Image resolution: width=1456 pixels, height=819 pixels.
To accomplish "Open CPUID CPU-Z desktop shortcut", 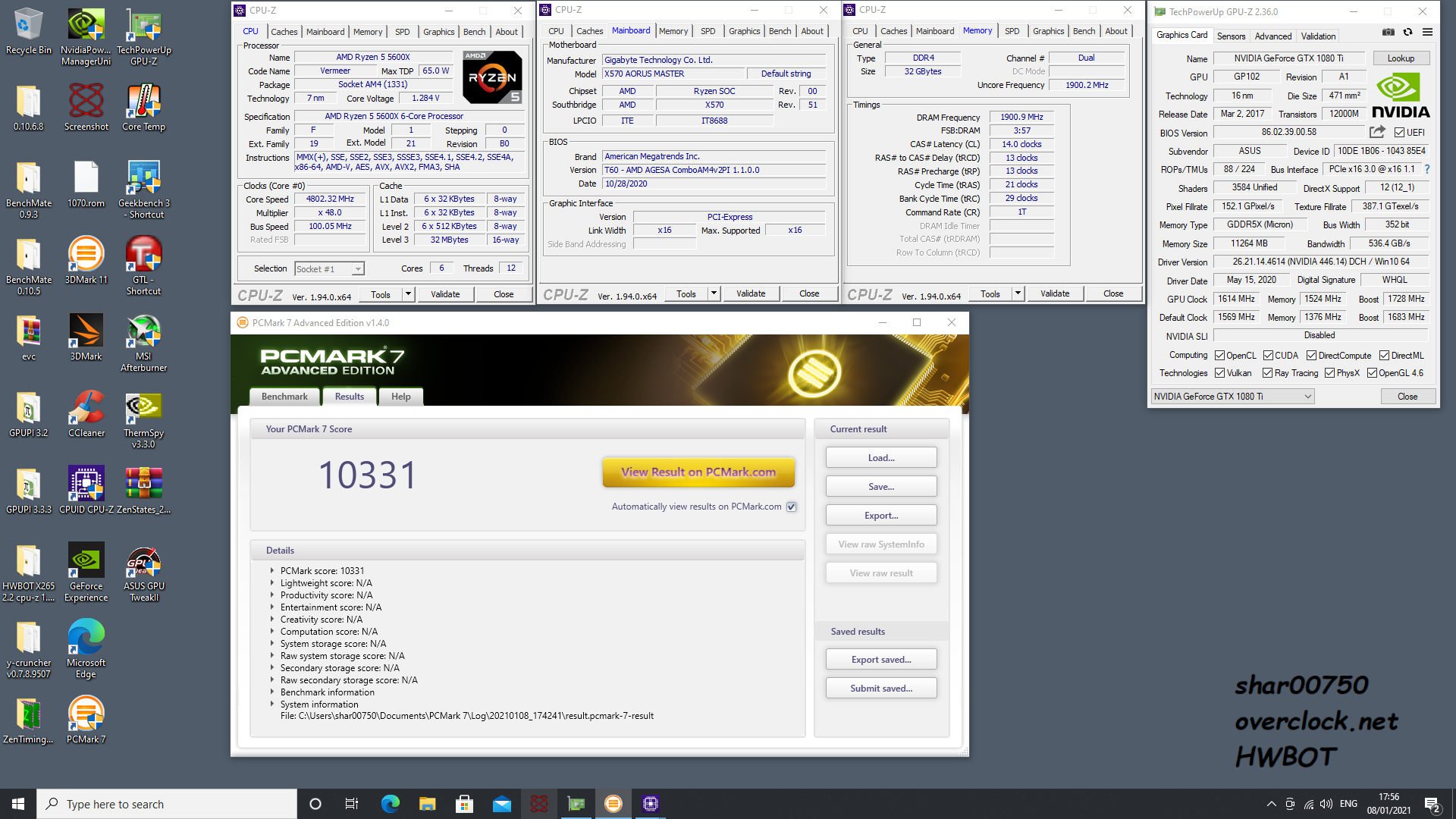I will pyautogui.click(x=86, y=491).
